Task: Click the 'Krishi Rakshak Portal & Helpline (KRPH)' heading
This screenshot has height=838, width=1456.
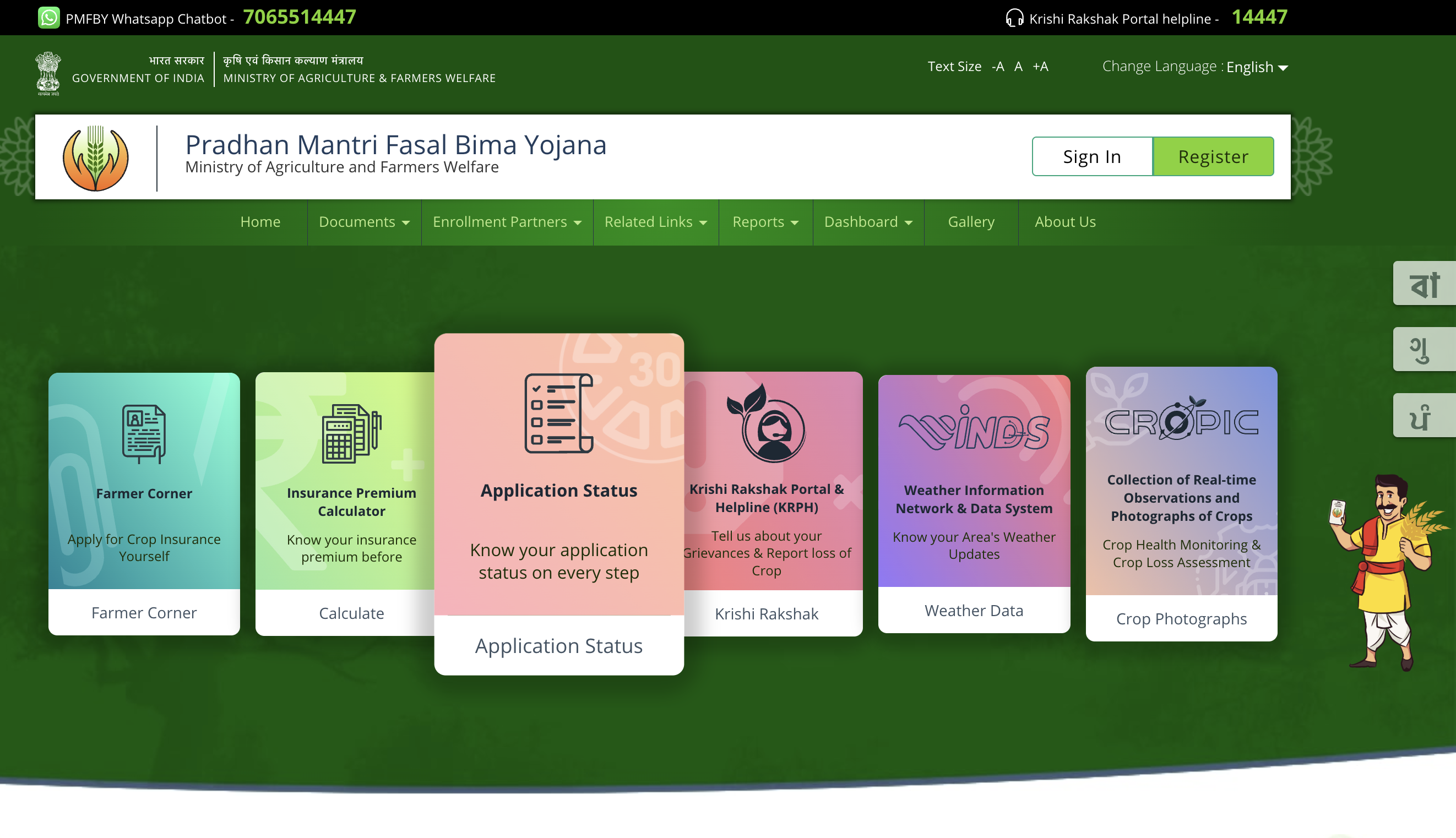Action: coord(767,498)
